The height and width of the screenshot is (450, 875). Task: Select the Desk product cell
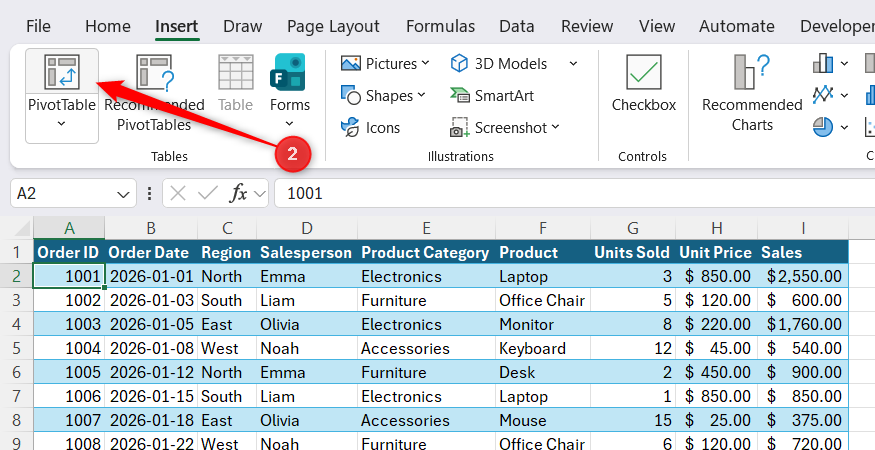543,372
